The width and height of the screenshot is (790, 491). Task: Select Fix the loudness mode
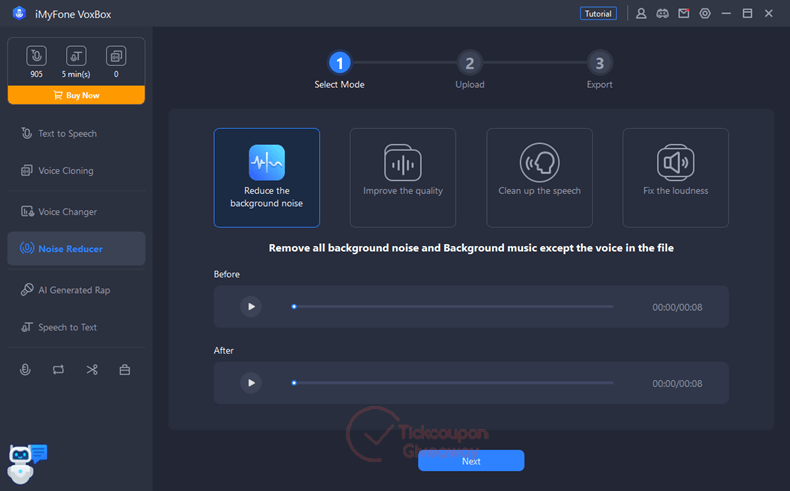[676, 178]
